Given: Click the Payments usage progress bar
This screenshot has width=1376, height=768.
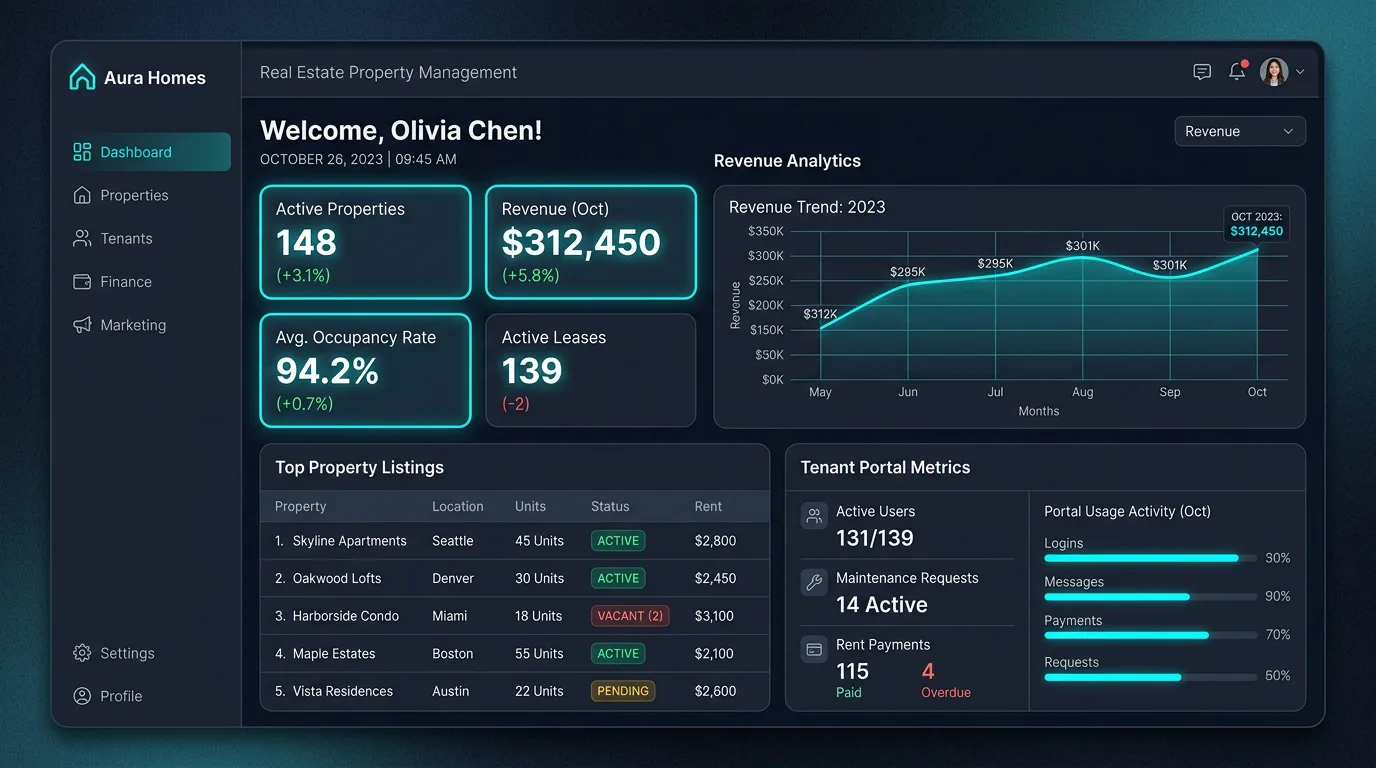Looking at the screenshot, I should coord(1150,635).
